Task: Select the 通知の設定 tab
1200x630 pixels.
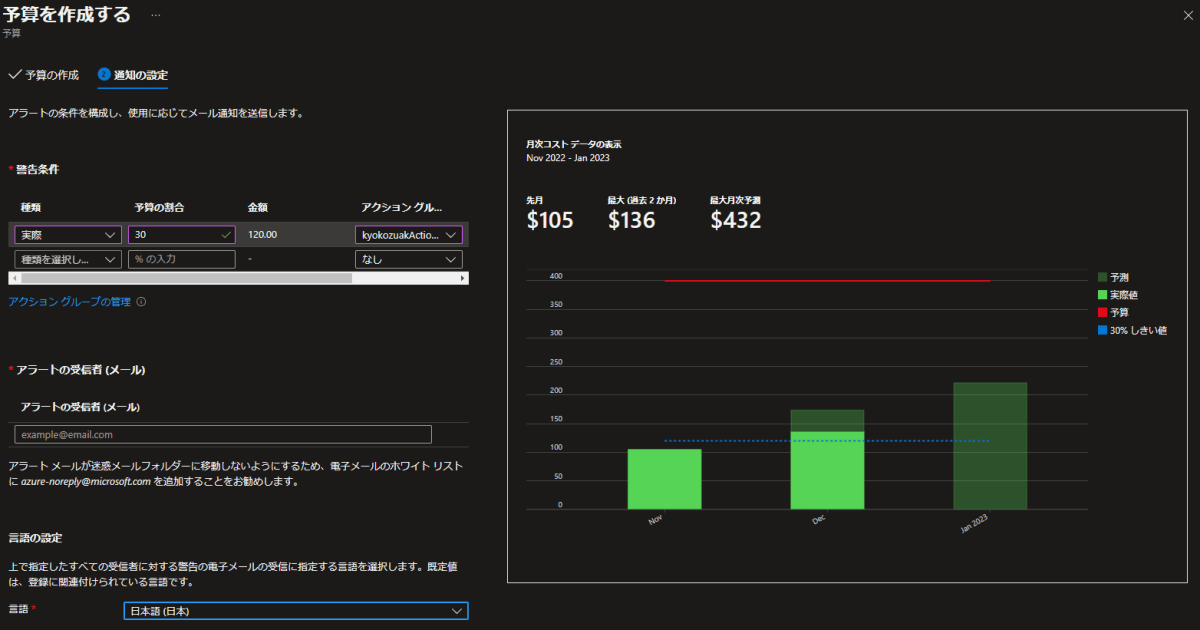Action: 133,75
